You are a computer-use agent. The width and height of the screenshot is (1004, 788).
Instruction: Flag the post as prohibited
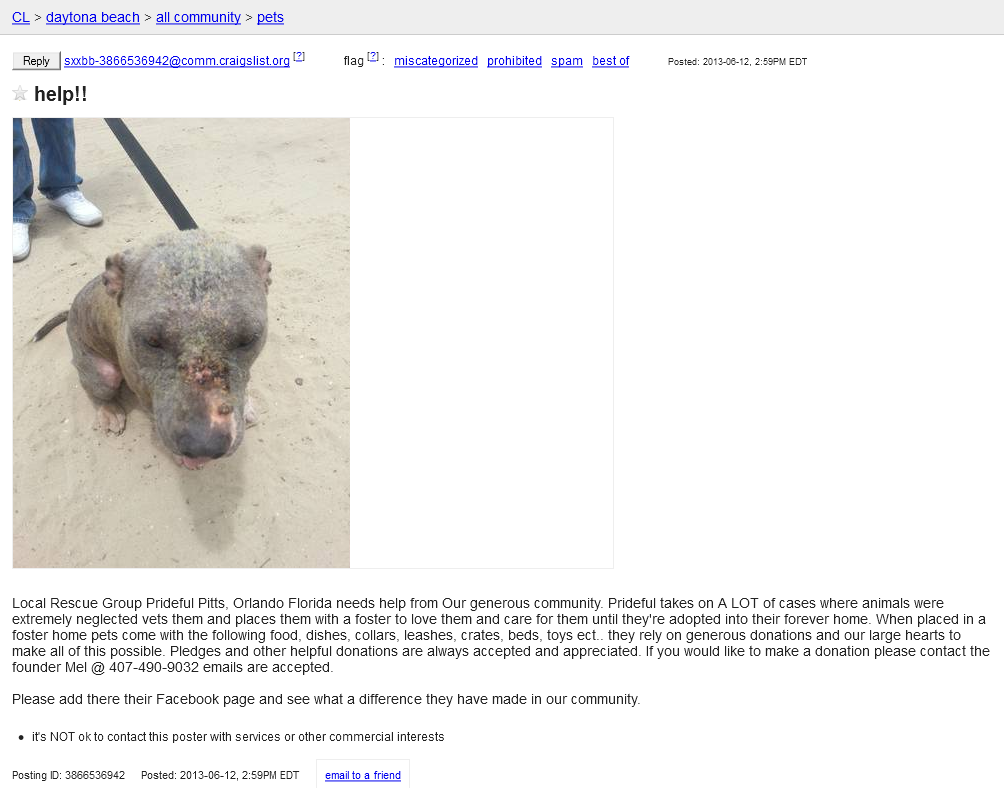pos(514,61)
